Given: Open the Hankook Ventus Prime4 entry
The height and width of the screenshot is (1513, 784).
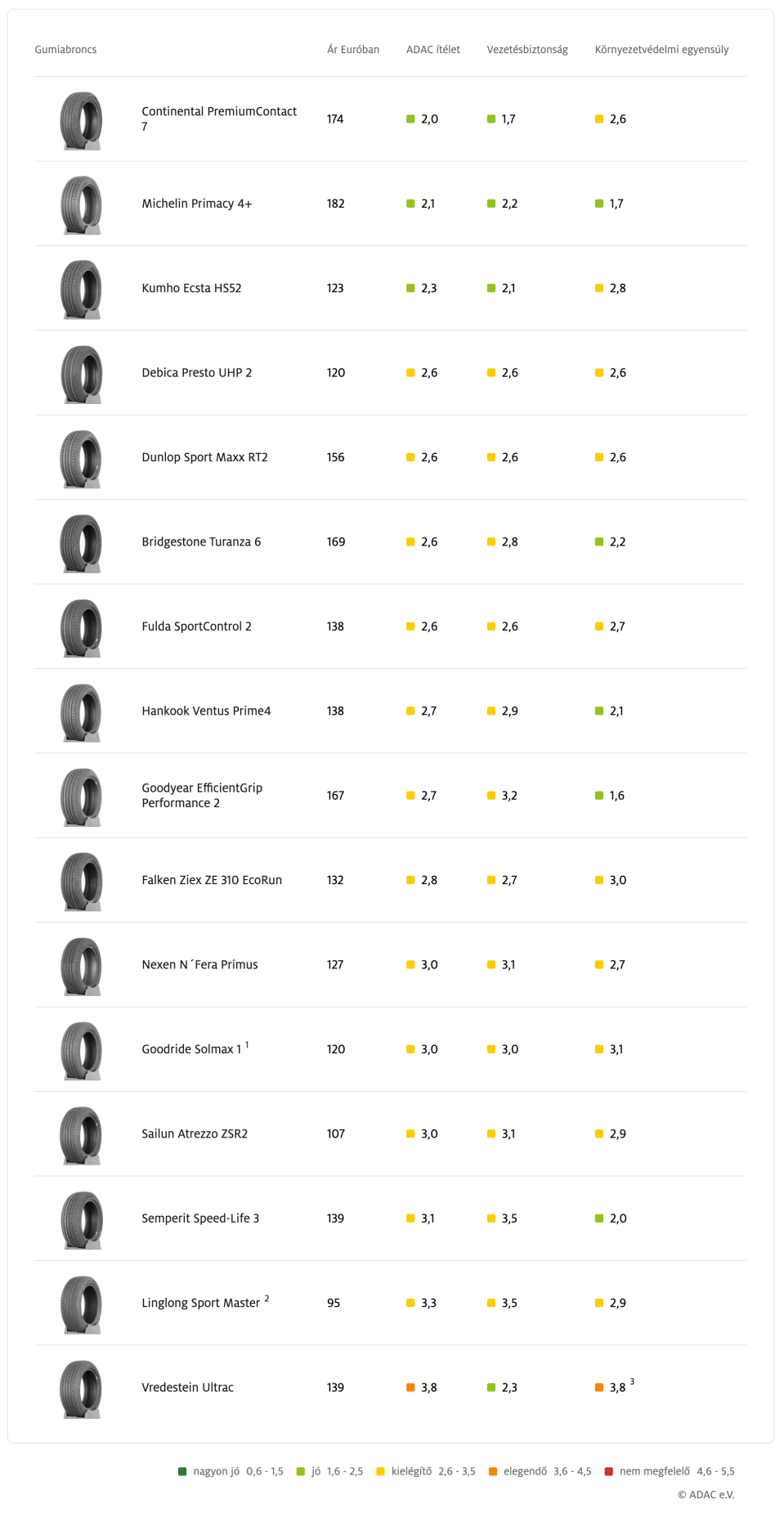Looking at the screenshot, I should (x=206, y=711).
